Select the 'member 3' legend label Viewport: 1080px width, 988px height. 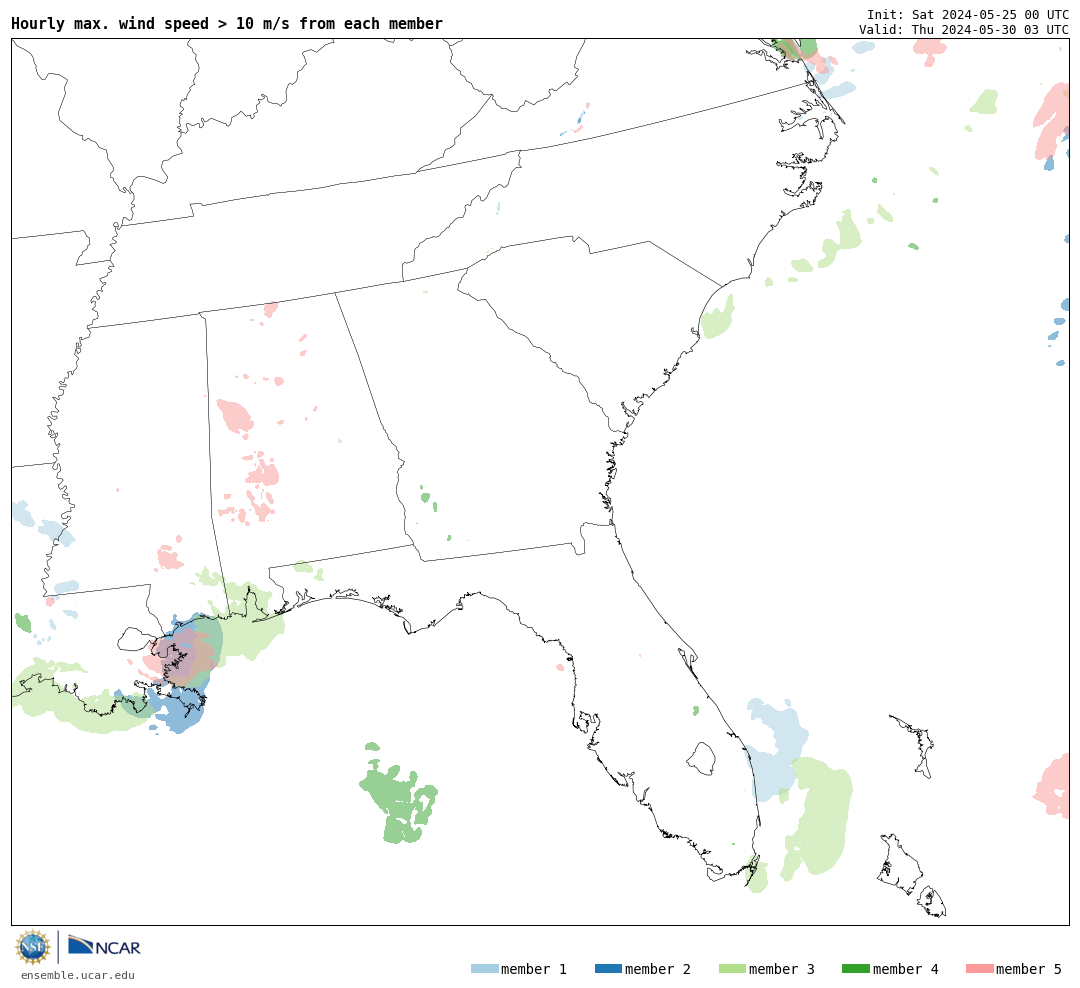click(782, 969)
